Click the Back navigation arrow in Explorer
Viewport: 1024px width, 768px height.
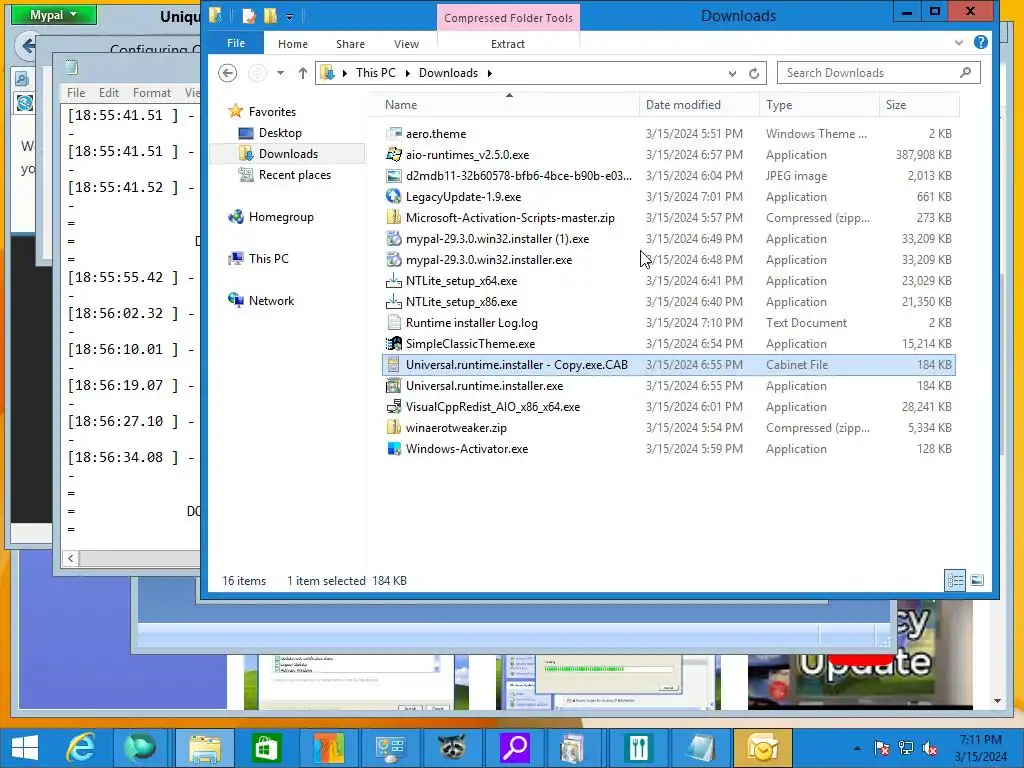point(227,72)
